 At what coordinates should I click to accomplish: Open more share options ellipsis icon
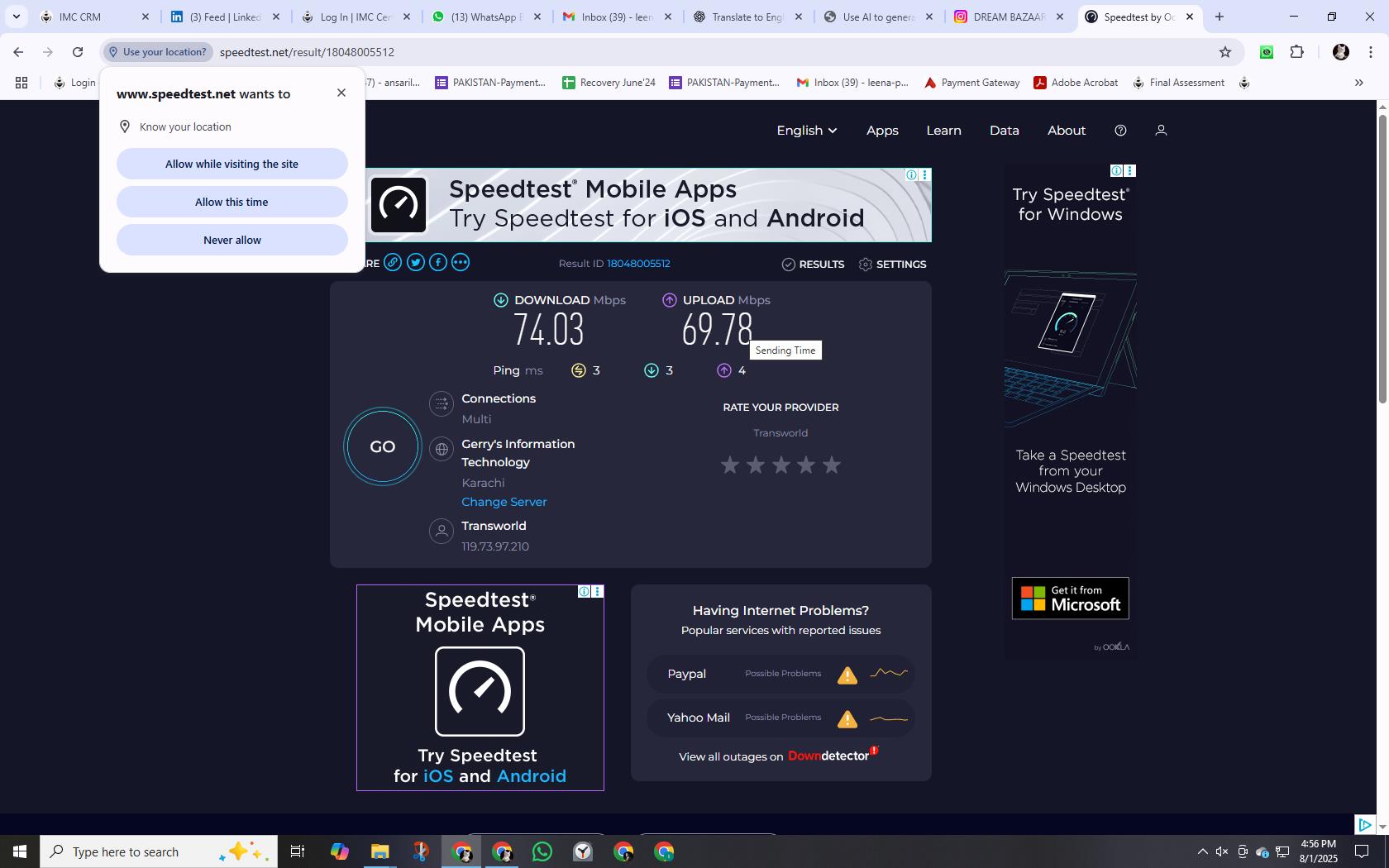pyautogui.click(x=461, y=262)
